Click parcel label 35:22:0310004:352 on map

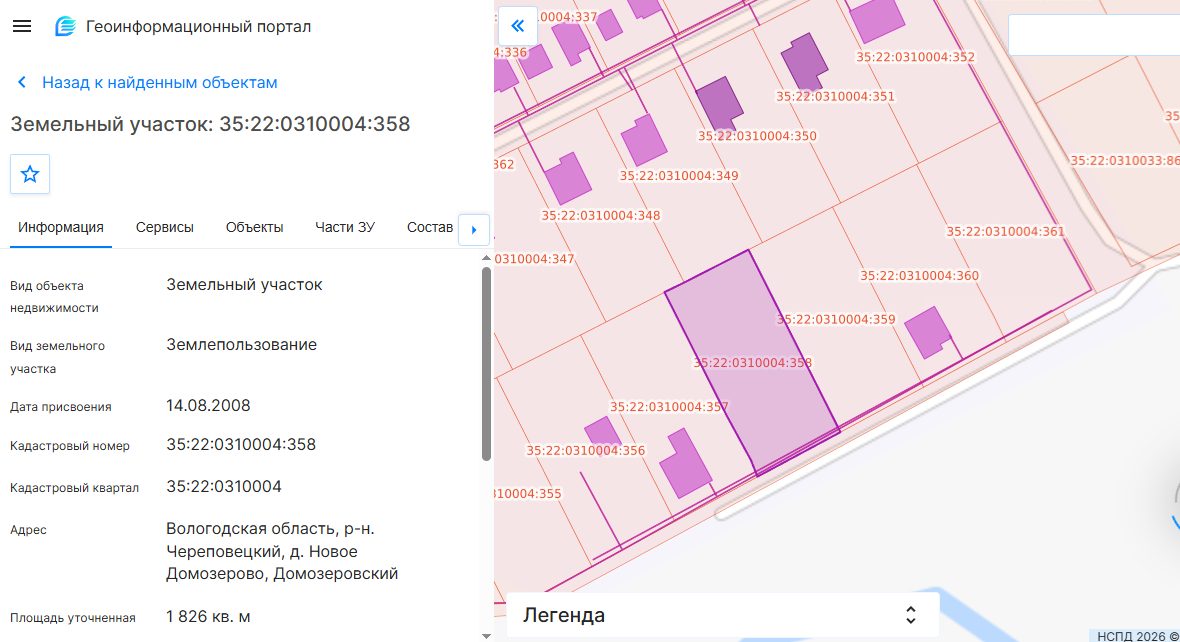[x=915, y=56]
